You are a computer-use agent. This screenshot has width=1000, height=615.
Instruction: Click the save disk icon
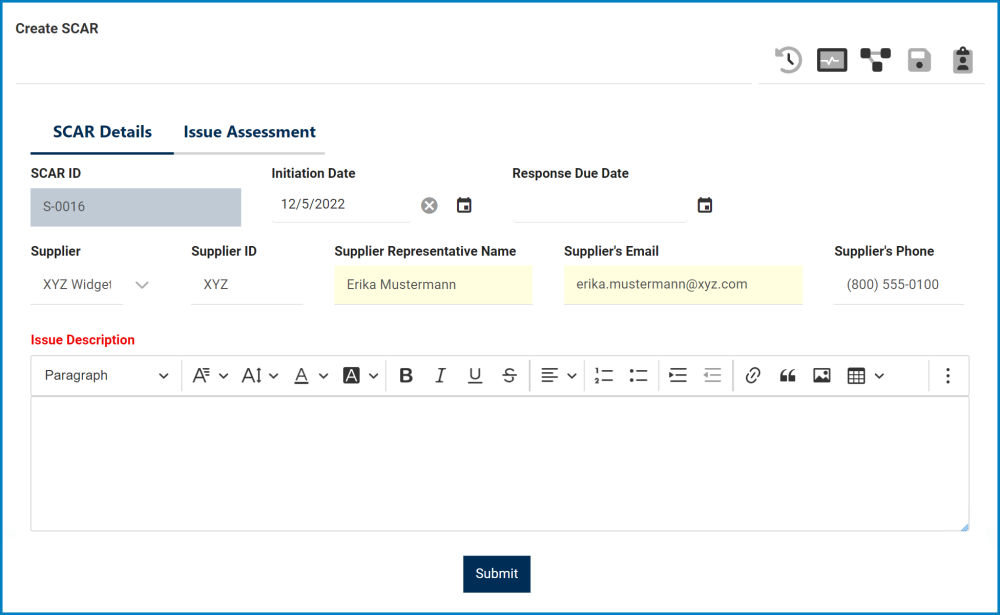(919, 60)
